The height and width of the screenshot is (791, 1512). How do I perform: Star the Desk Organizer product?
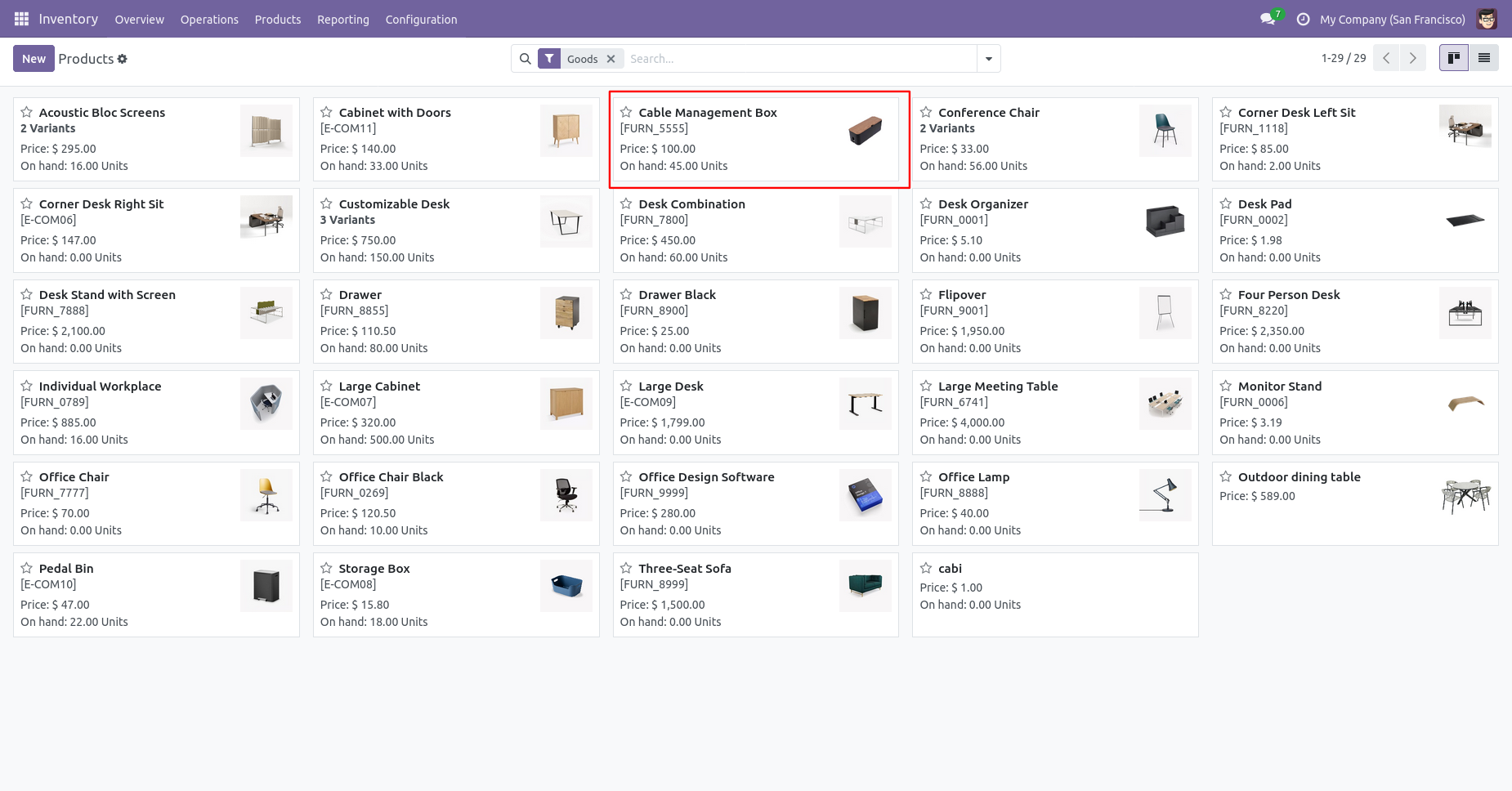click(926, 203)
